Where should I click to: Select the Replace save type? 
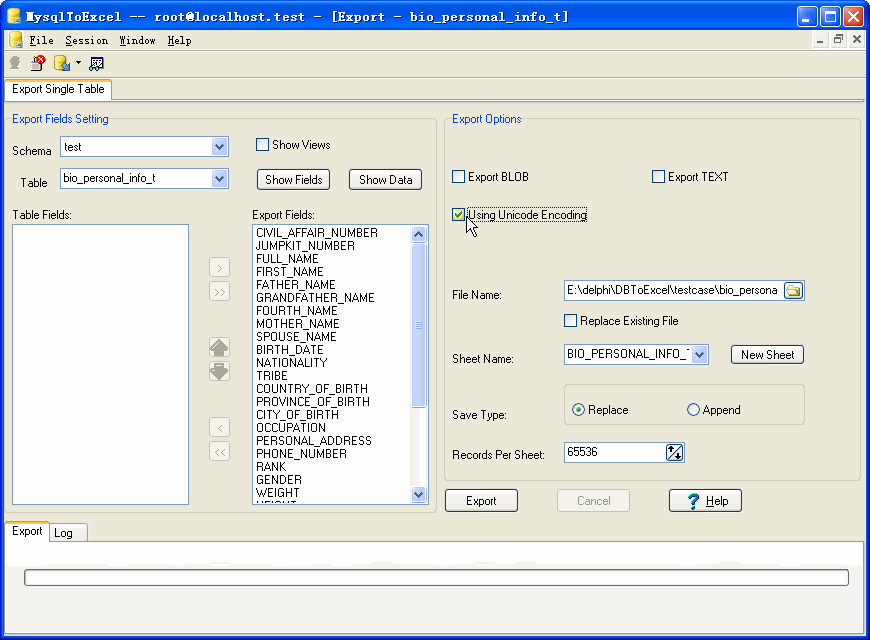(578, 410)
